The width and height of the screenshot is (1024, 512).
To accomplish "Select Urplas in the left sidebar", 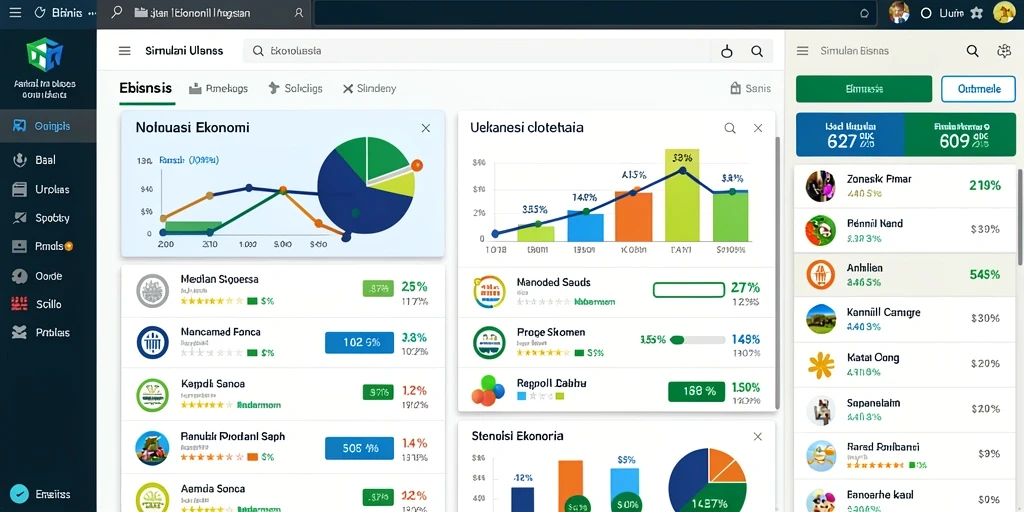I will [48, 189].
